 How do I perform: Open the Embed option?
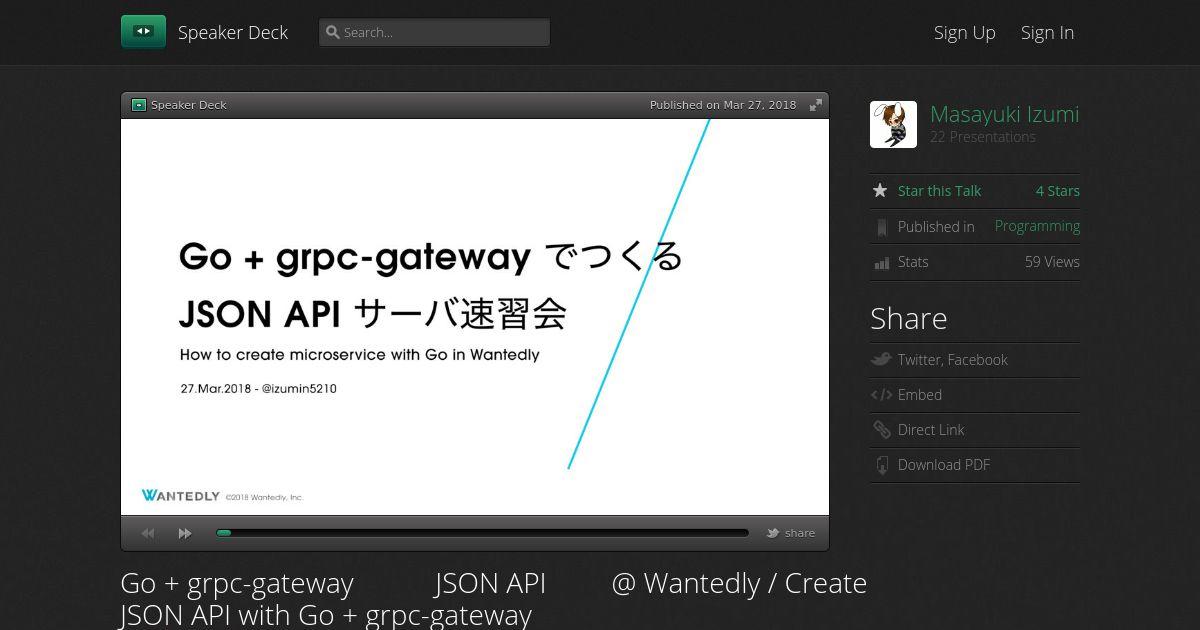pyautogui.click(x=920, y=395)
